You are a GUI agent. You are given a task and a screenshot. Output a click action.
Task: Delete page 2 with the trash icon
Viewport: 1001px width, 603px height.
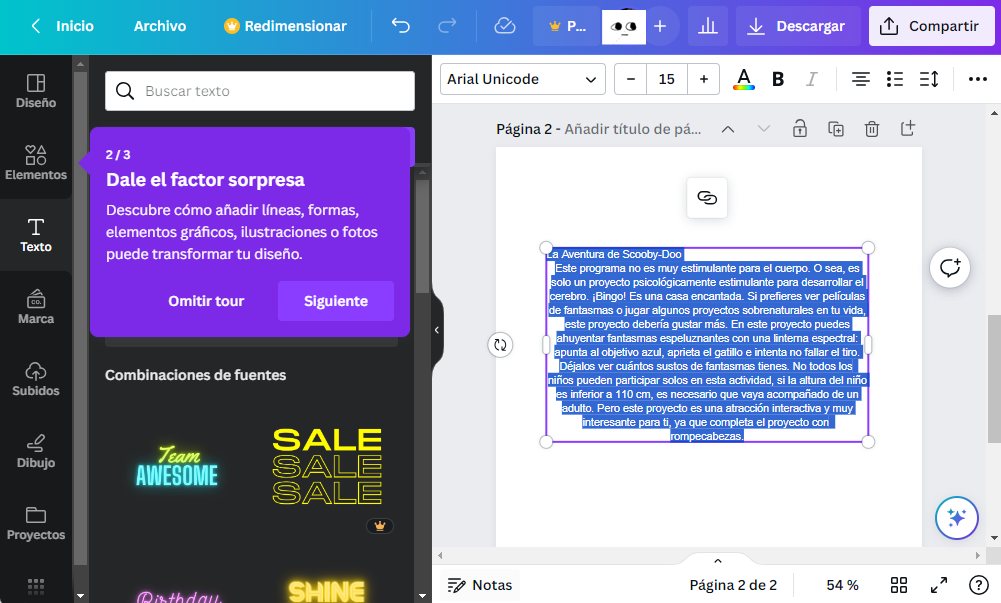871,129
